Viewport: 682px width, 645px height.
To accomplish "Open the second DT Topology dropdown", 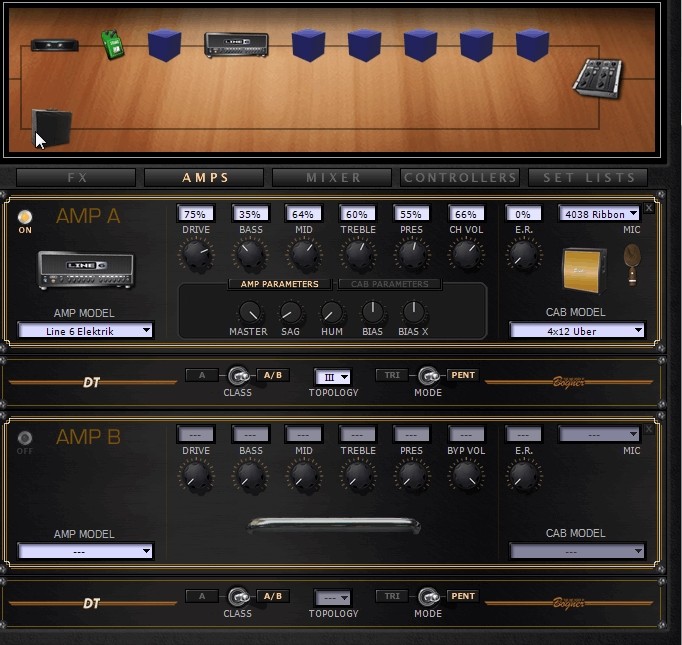I will click(x=333, y=598).
